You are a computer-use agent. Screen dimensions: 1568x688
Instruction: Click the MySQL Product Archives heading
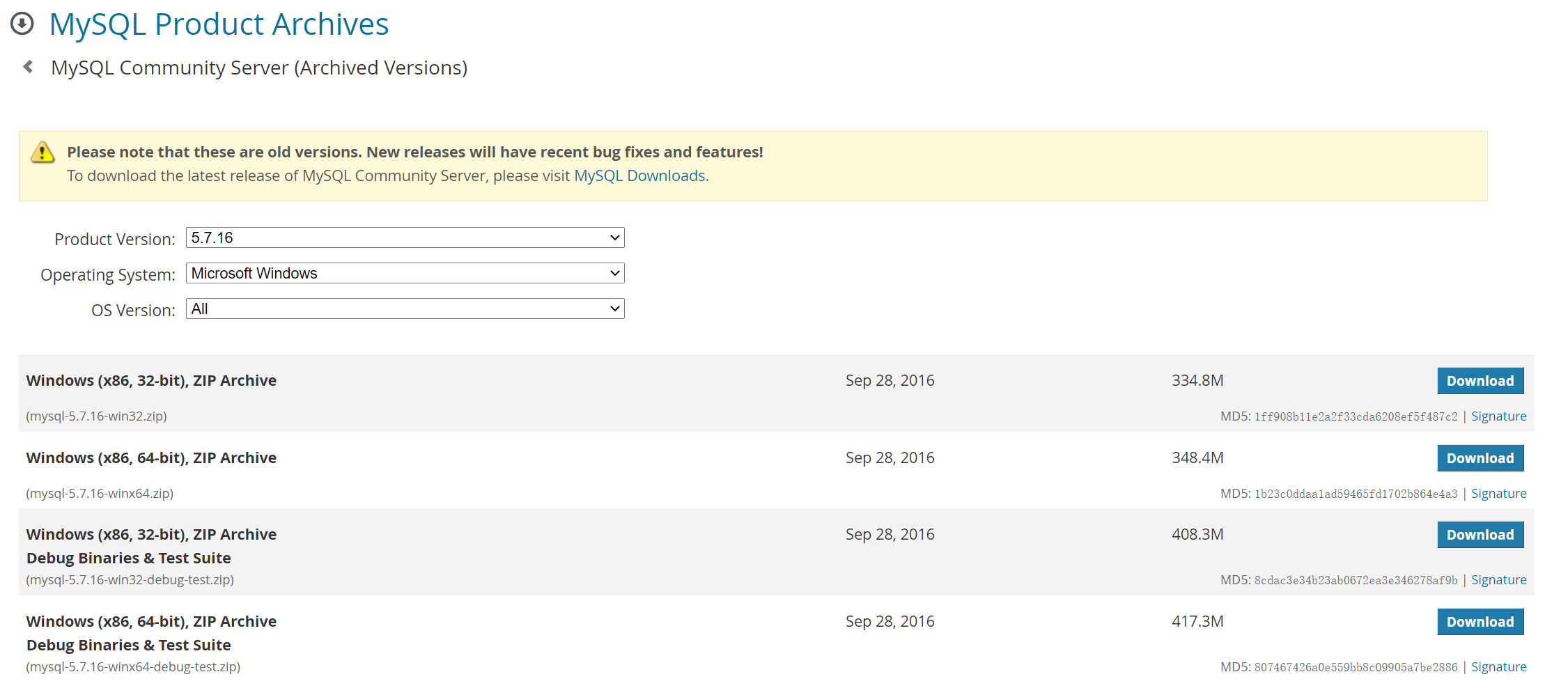219,24
